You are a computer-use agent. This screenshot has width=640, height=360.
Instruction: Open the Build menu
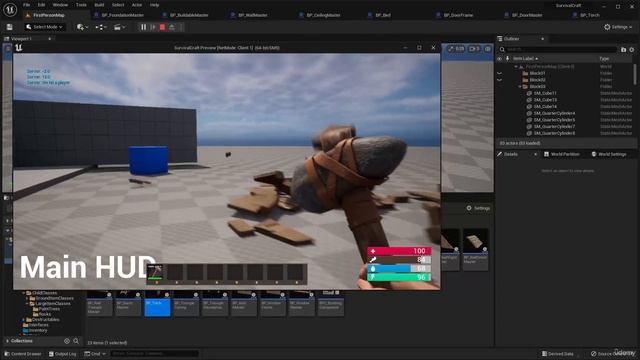99,5
